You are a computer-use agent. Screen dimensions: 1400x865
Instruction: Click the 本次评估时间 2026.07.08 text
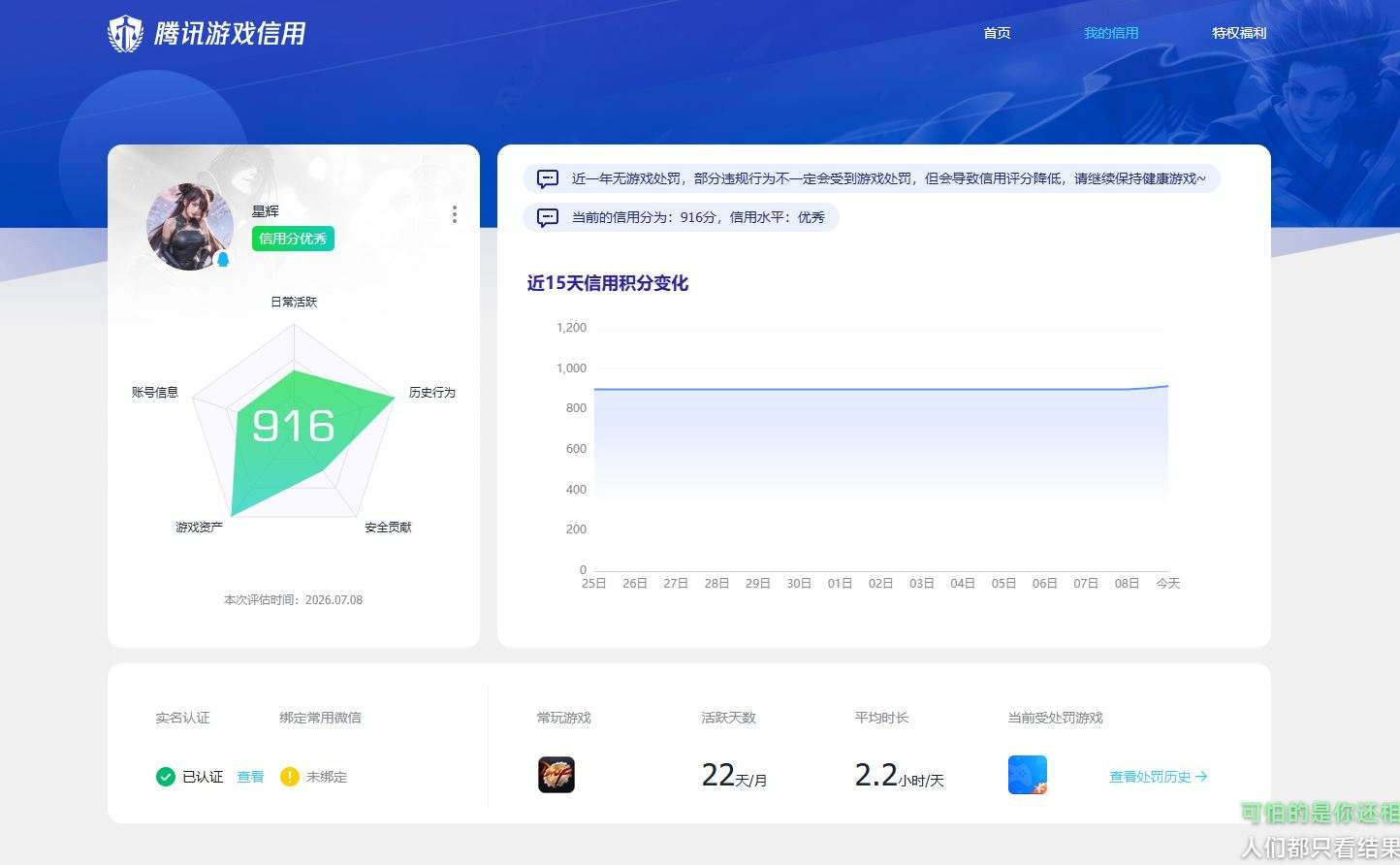(293, 600)
